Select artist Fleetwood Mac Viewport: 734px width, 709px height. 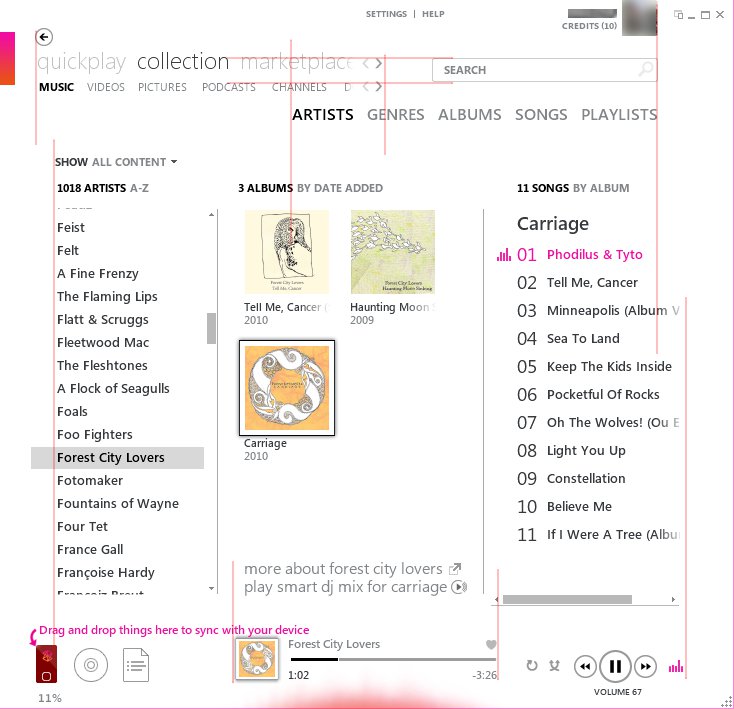click(x=103, y=343)
